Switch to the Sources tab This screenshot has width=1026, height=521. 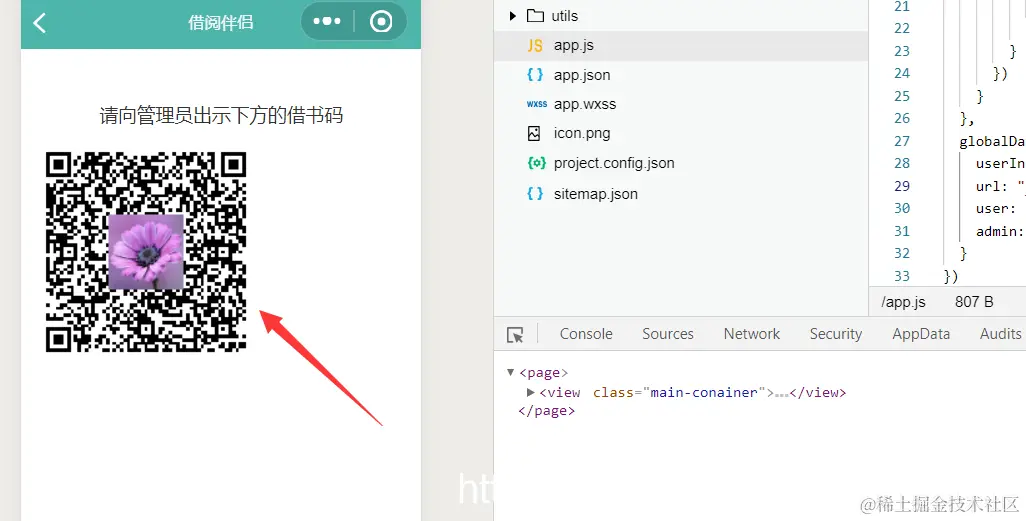coord(667,334)
